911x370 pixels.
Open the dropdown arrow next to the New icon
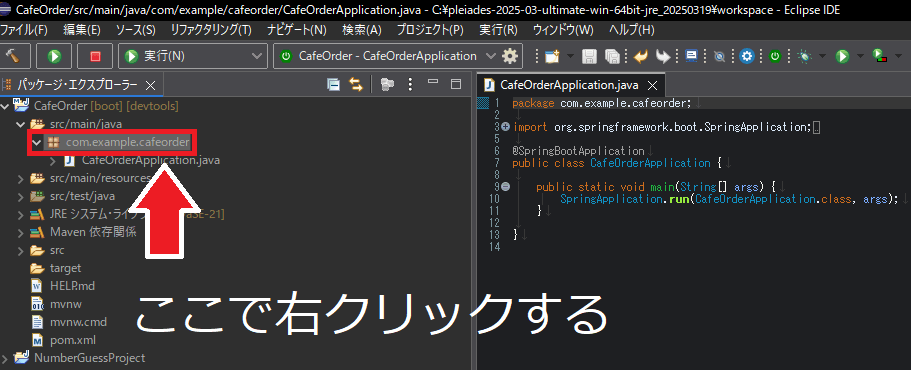[570, 56]
